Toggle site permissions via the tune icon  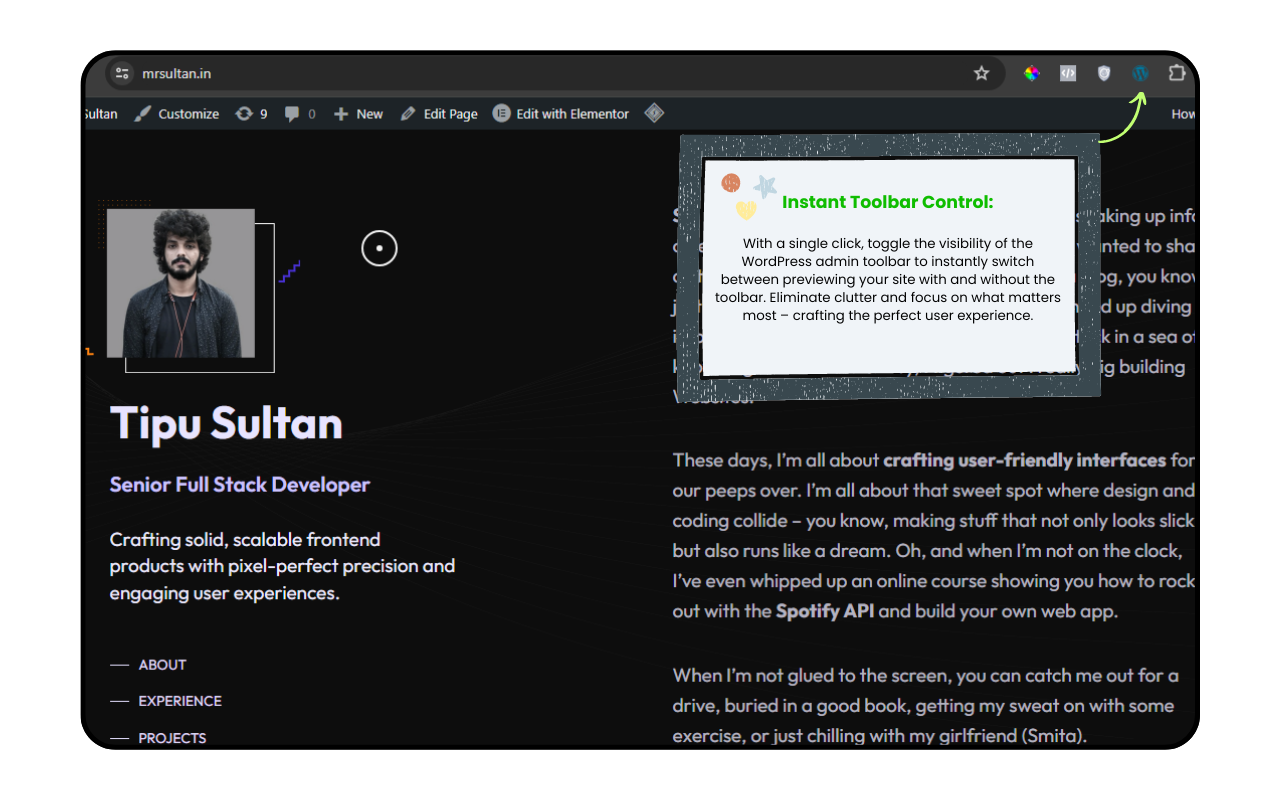[x=121, y=73]
